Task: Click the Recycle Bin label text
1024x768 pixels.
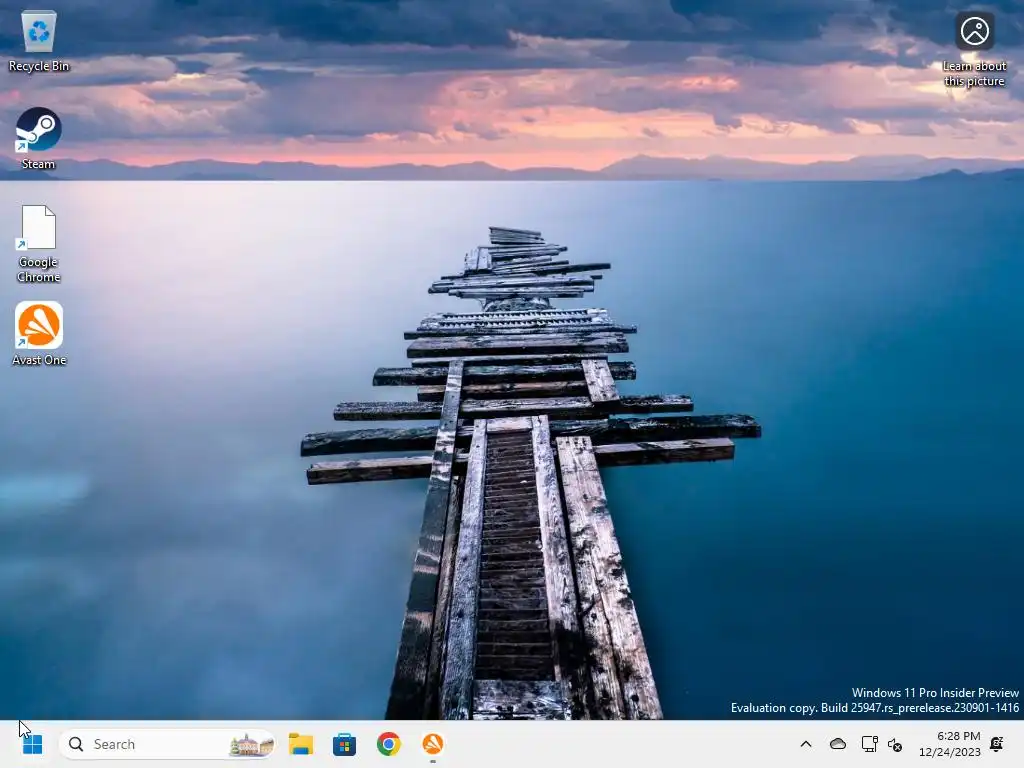Action: (39, 66)
